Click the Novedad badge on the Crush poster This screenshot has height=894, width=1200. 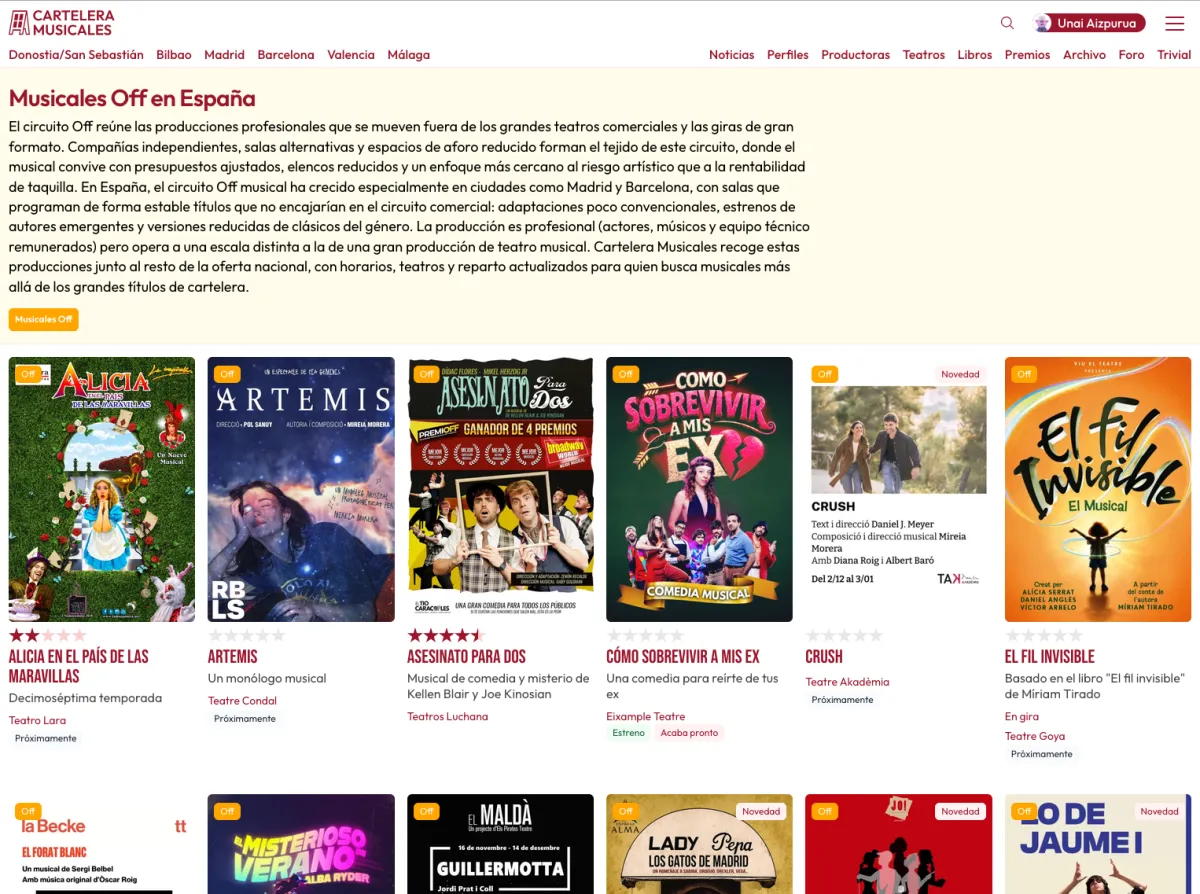[x=960, y=374]
